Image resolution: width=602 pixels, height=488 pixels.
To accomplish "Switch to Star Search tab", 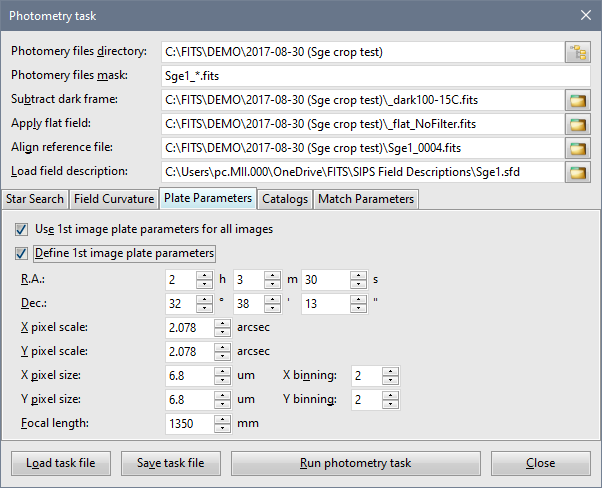I will [35, 199].
